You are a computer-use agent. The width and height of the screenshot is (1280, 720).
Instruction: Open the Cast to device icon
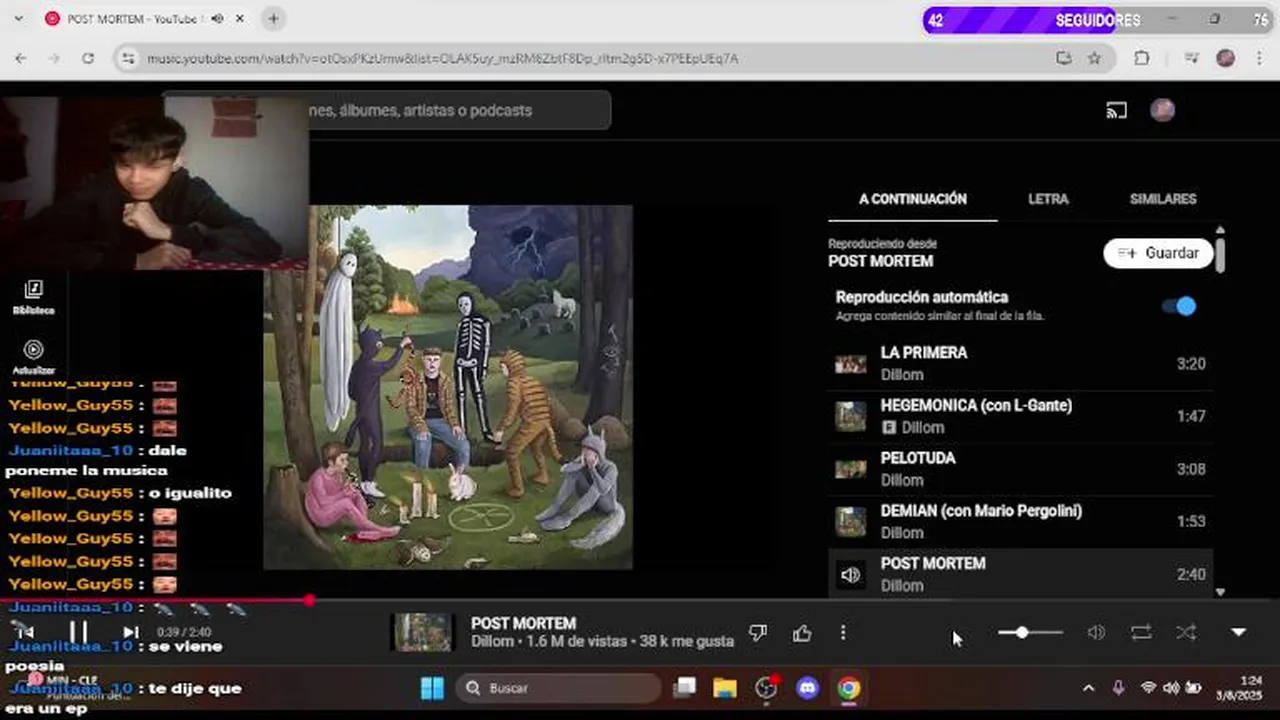tap(1116, 110)
